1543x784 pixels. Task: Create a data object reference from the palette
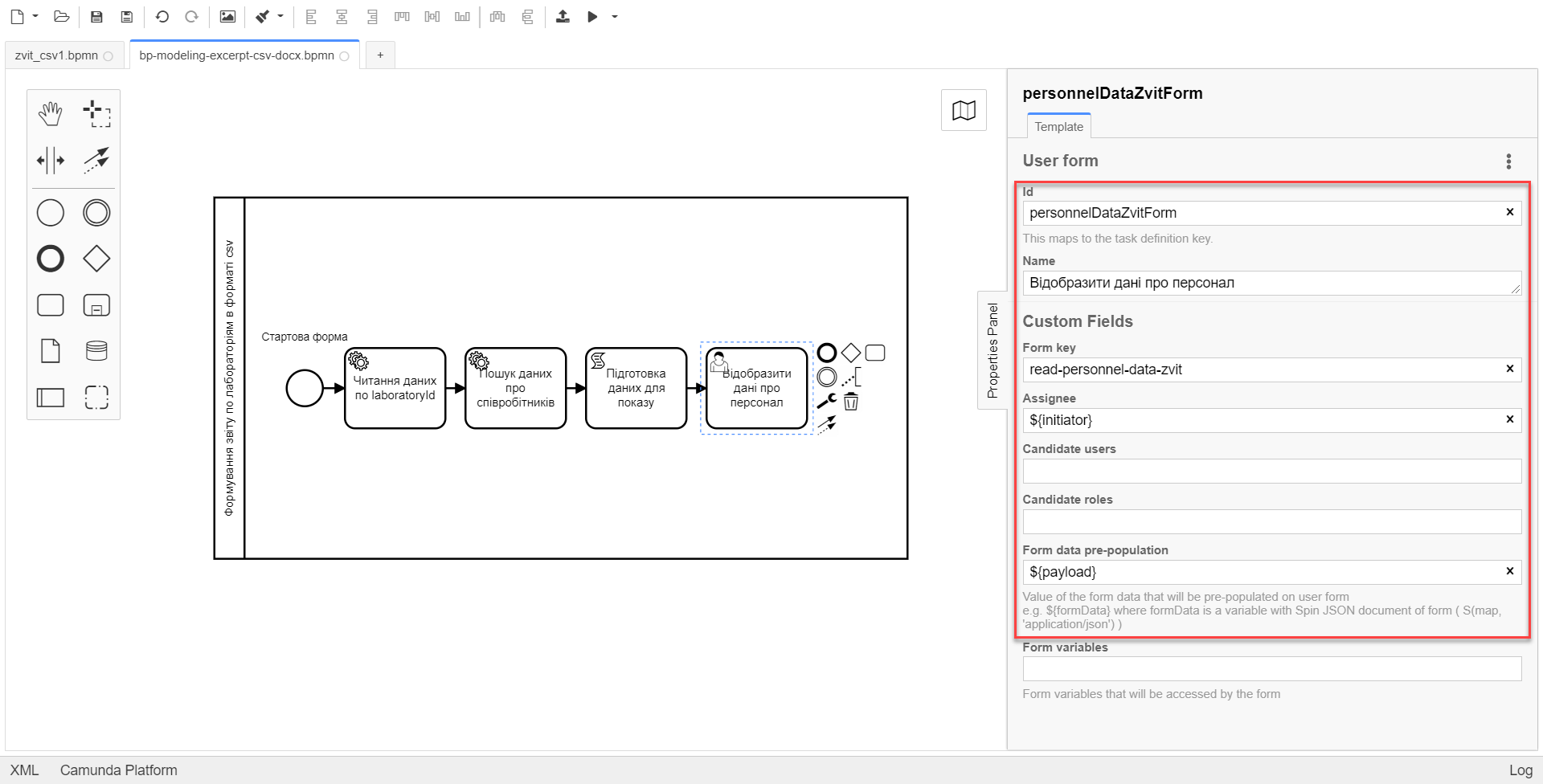click(x=50, y=351)
